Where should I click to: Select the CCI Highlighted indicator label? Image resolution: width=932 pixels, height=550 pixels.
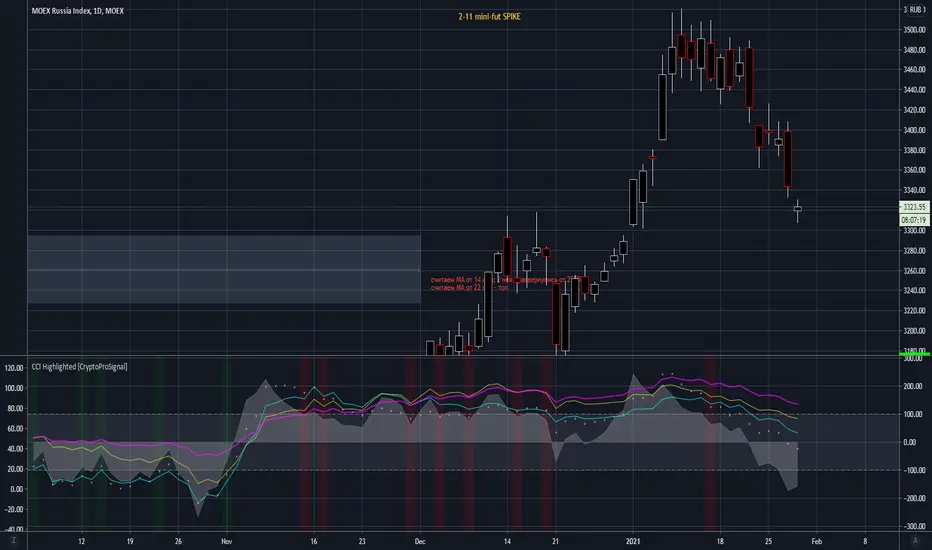(x=79, y=367)
